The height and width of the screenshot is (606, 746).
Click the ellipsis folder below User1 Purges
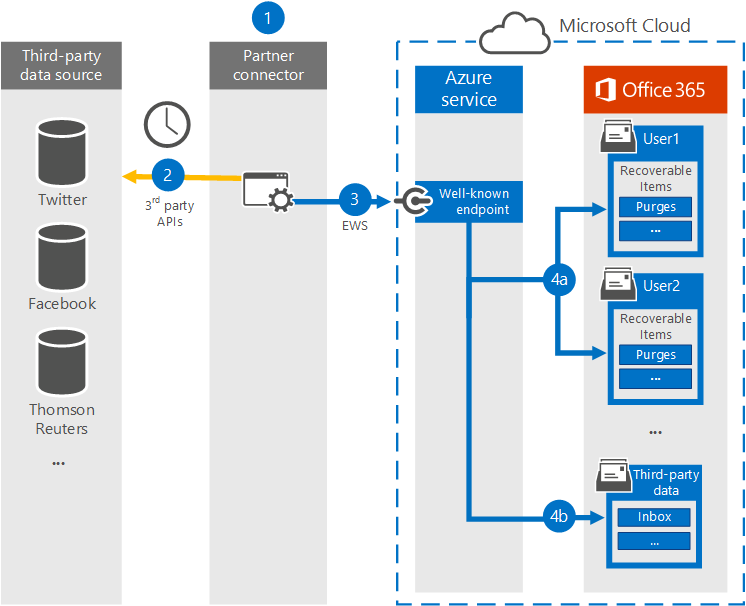coord(655,231)
